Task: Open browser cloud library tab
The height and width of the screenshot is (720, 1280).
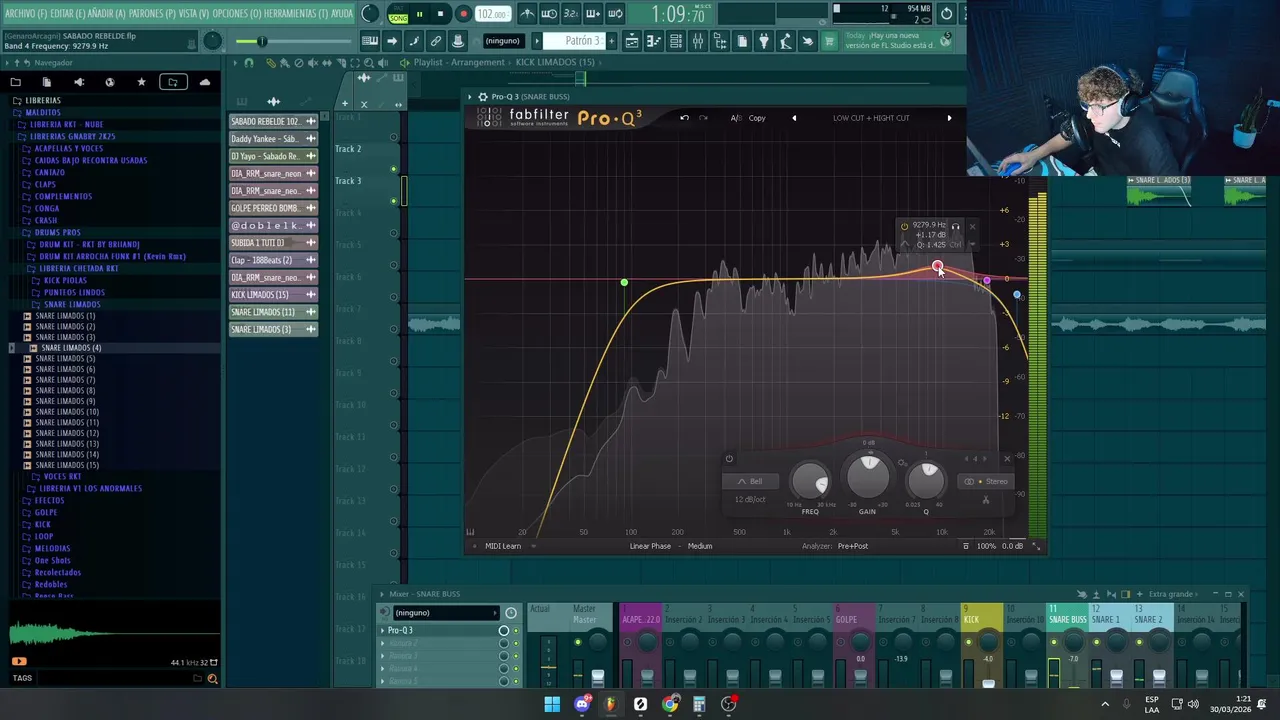Action: tap(205, 82)
